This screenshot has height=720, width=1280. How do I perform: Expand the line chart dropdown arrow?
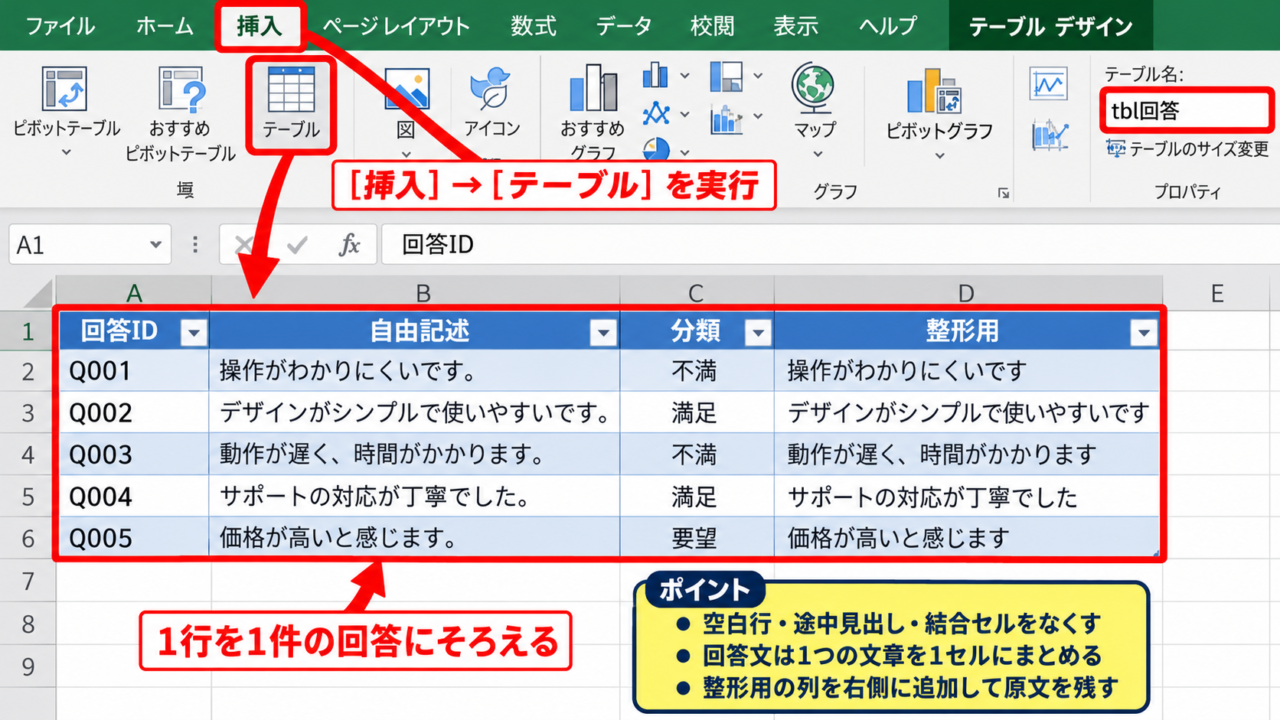685,114
